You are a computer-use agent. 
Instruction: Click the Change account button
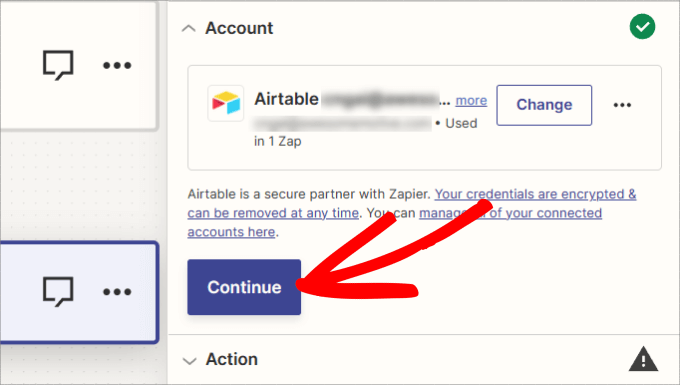pyautogui.click(x=544, y=105)
